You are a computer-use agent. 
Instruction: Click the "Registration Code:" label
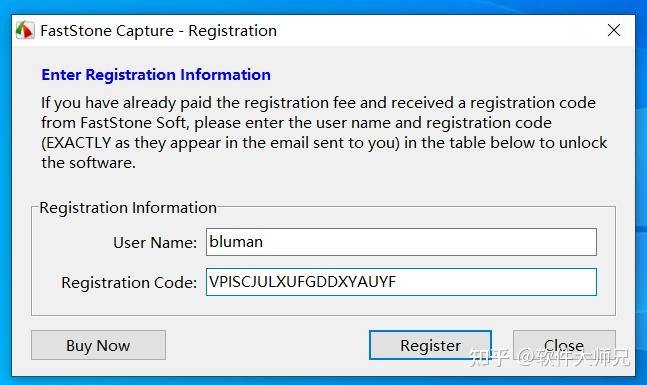tap(129, 283)
